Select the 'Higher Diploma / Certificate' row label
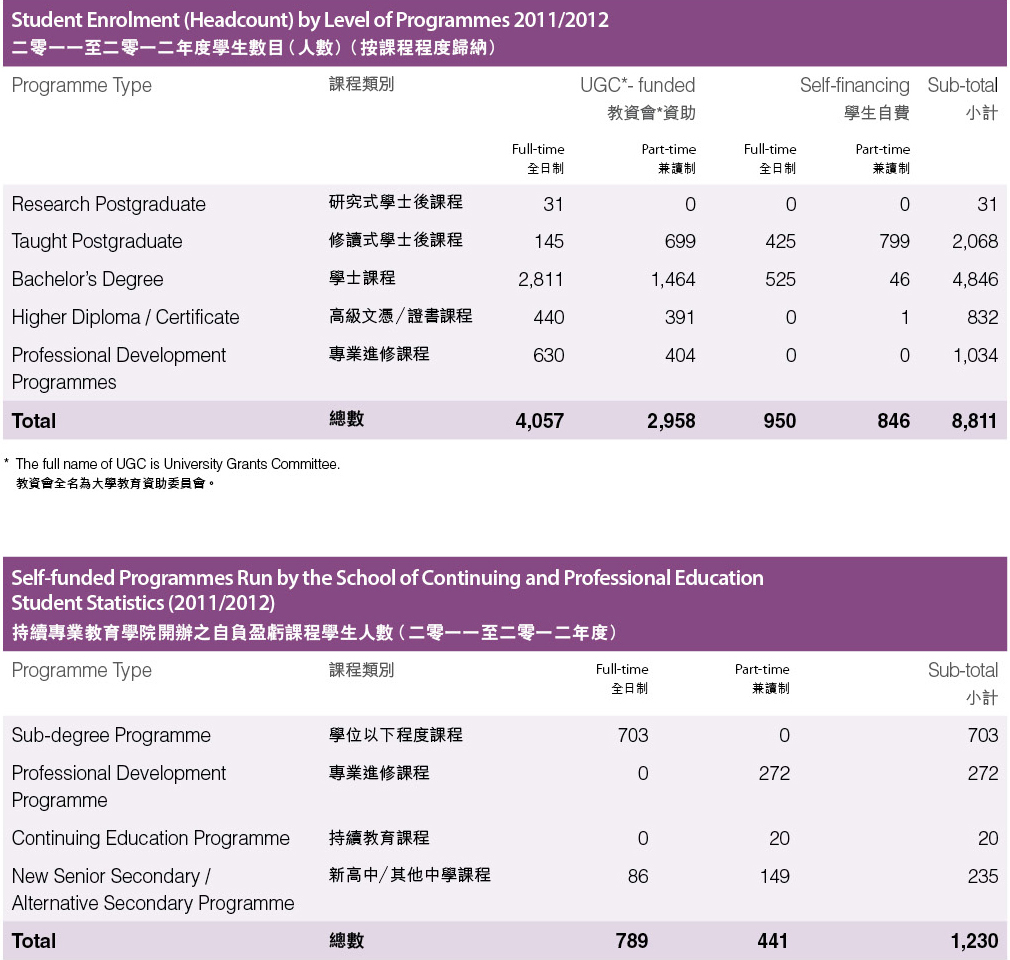 (x=126, y=317)
